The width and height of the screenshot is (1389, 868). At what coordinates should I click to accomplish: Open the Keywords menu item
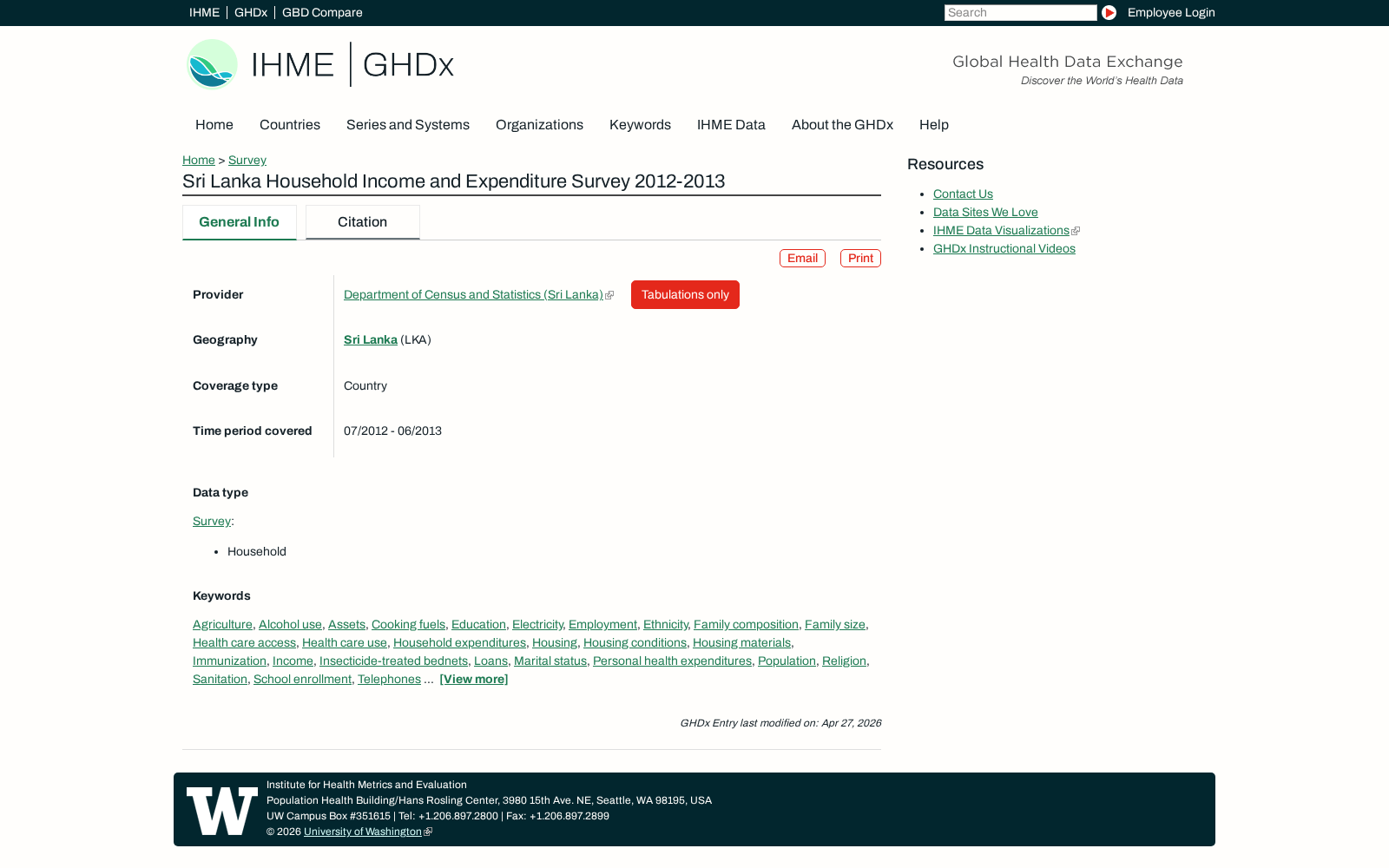coord(640,125)
